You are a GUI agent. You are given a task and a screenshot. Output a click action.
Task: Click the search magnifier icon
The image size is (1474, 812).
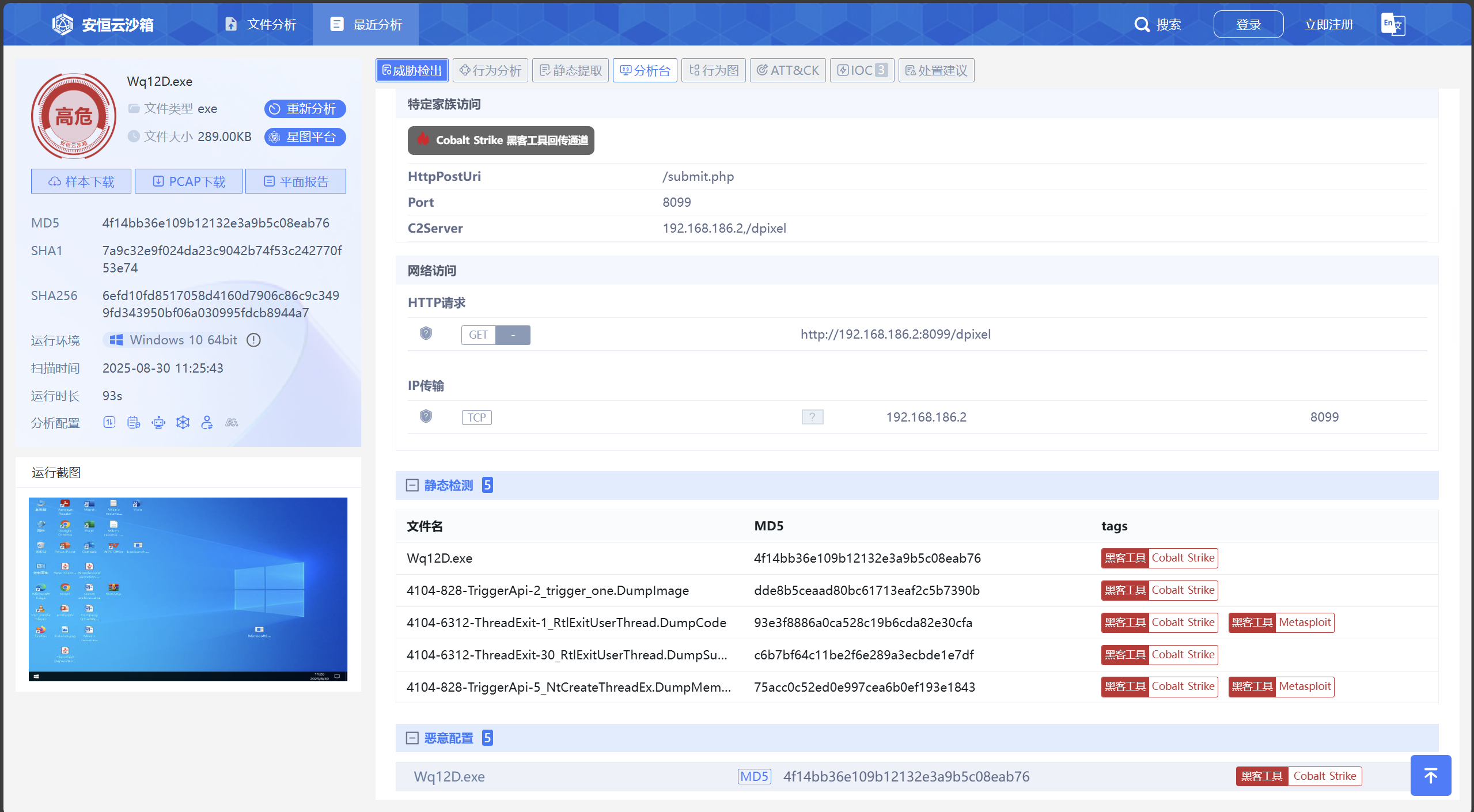[x=1141, y=24]
